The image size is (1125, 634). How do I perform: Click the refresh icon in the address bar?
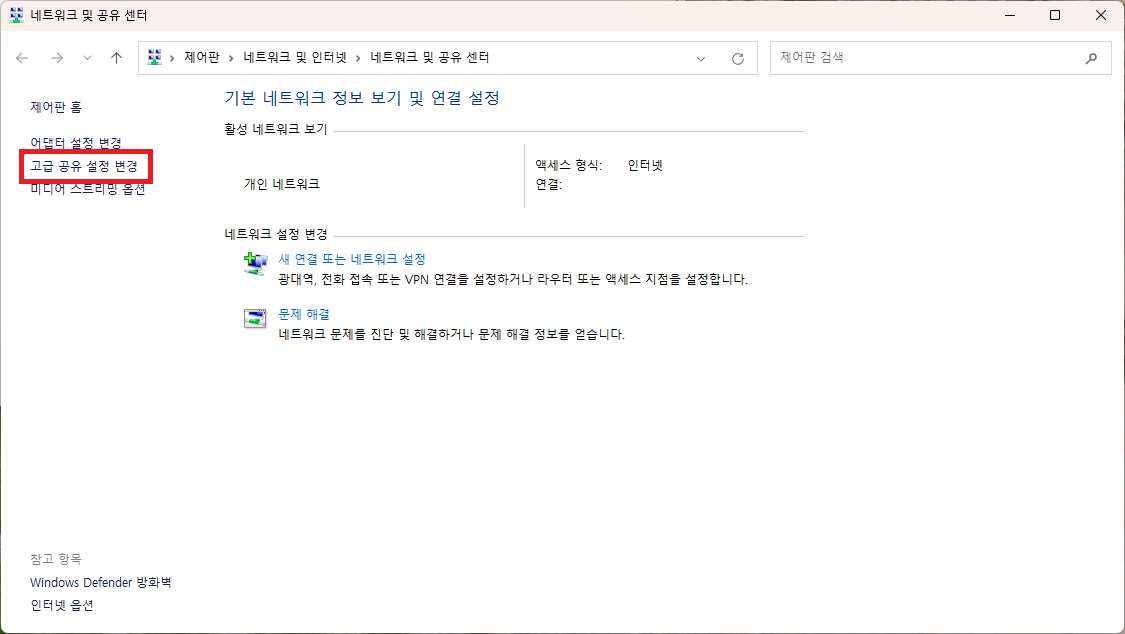(737, 57)
